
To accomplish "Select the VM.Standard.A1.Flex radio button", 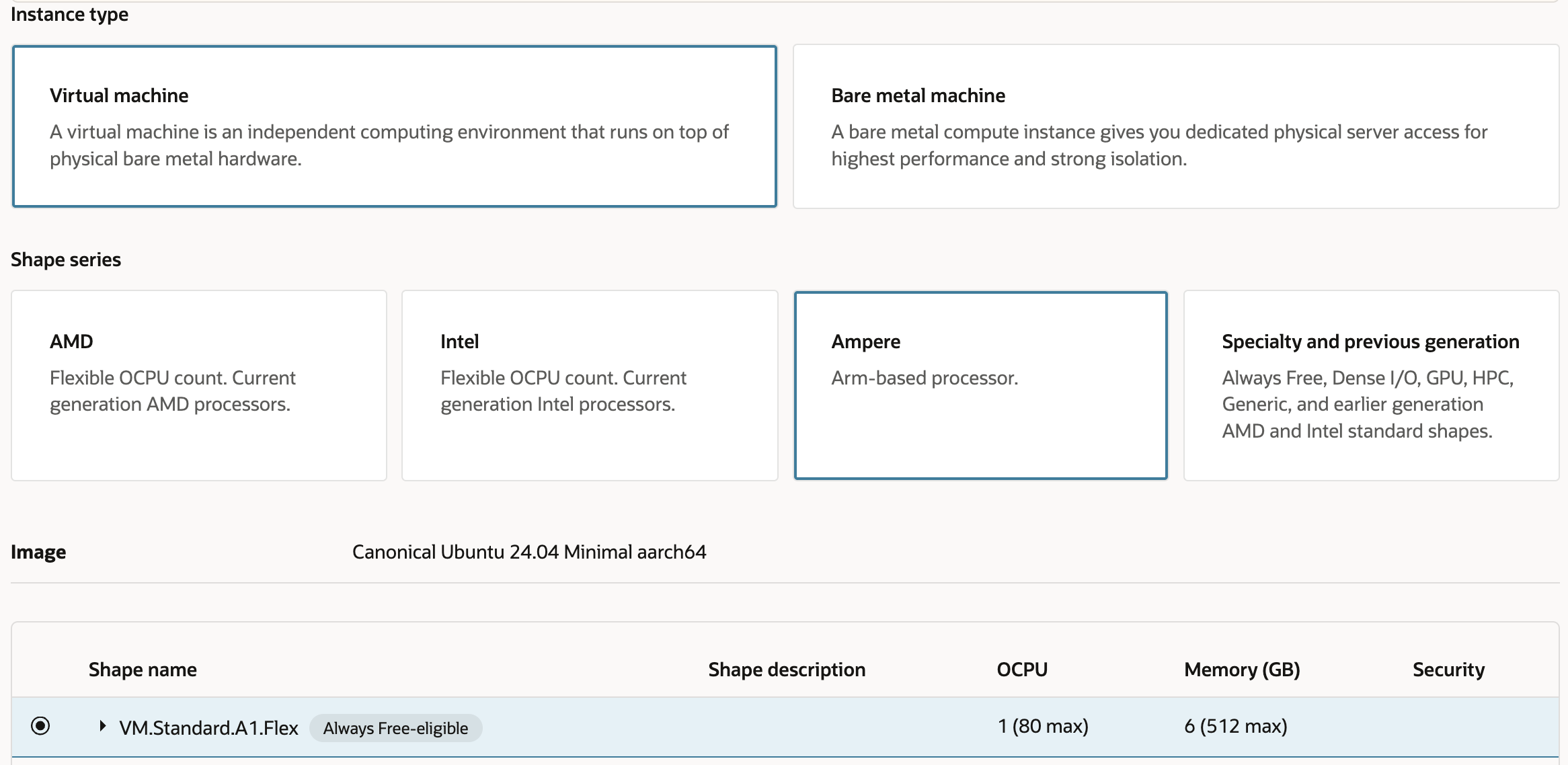I will (40, 726).
